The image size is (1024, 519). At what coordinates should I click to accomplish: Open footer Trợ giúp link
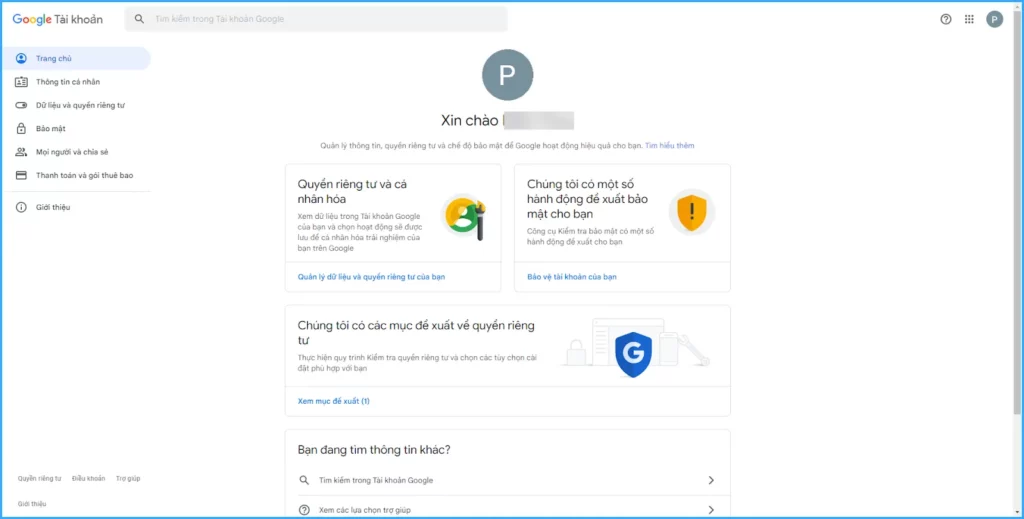point(128,479)
